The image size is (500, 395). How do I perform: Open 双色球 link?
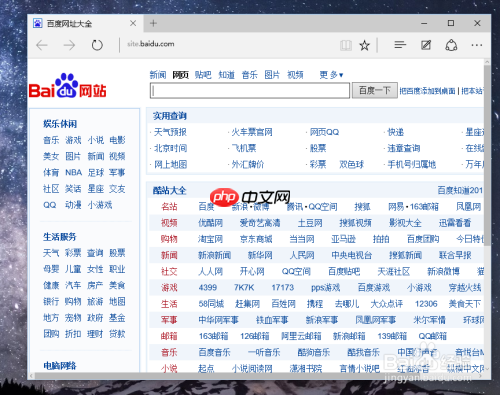(x=352, y=164)
